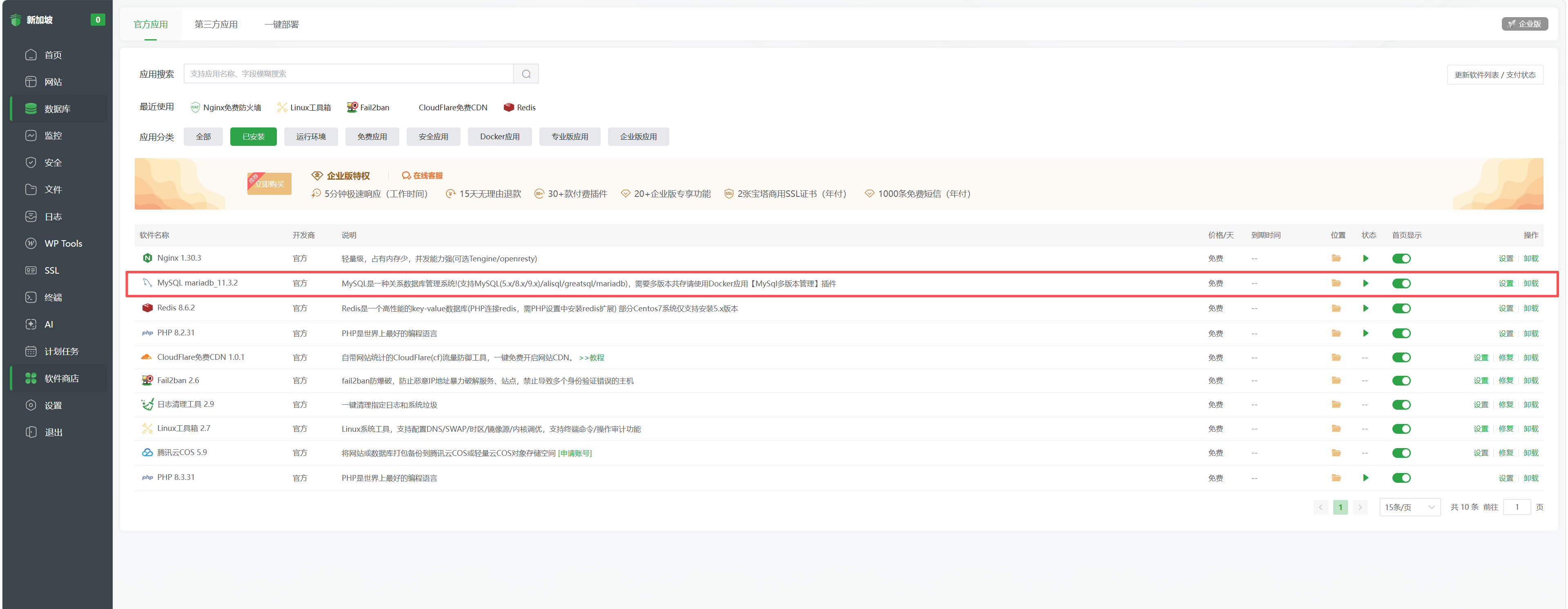The width and height of the screenshot is (1568, 609).
Task: Toggle homepage display for Redis 8.6.2
Action: [x=1401, y=308]
